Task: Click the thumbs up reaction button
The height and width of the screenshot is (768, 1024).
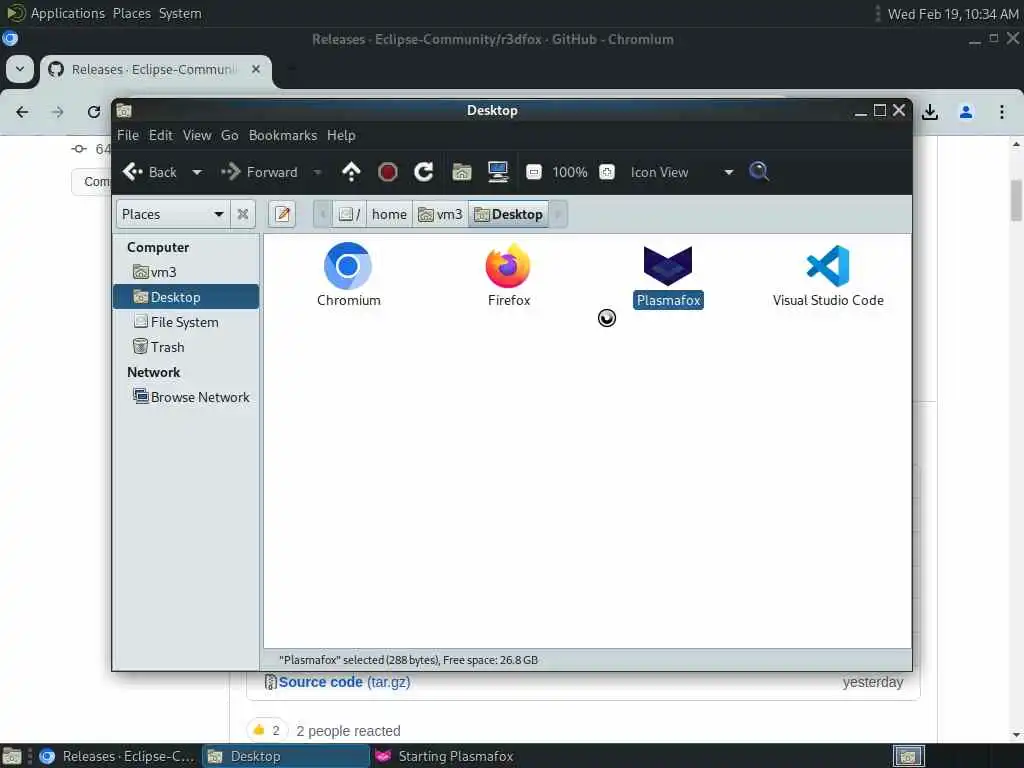Action: pos(267,730)
